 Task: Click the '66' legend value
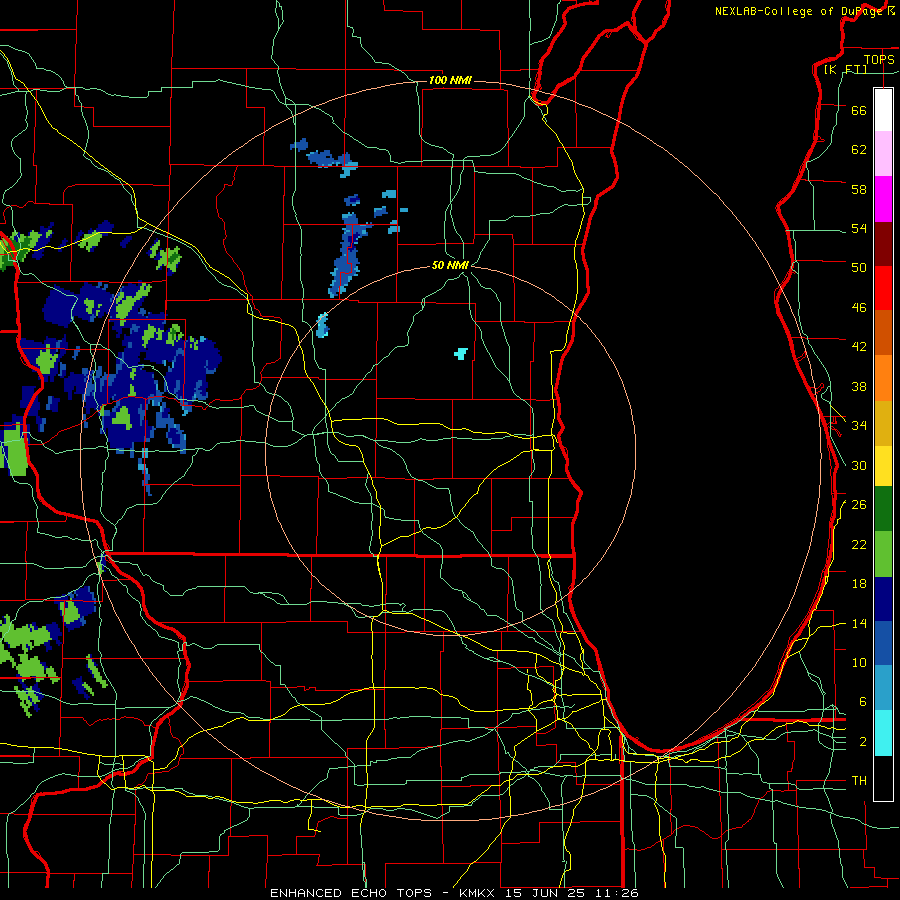[x=859, y=110]
